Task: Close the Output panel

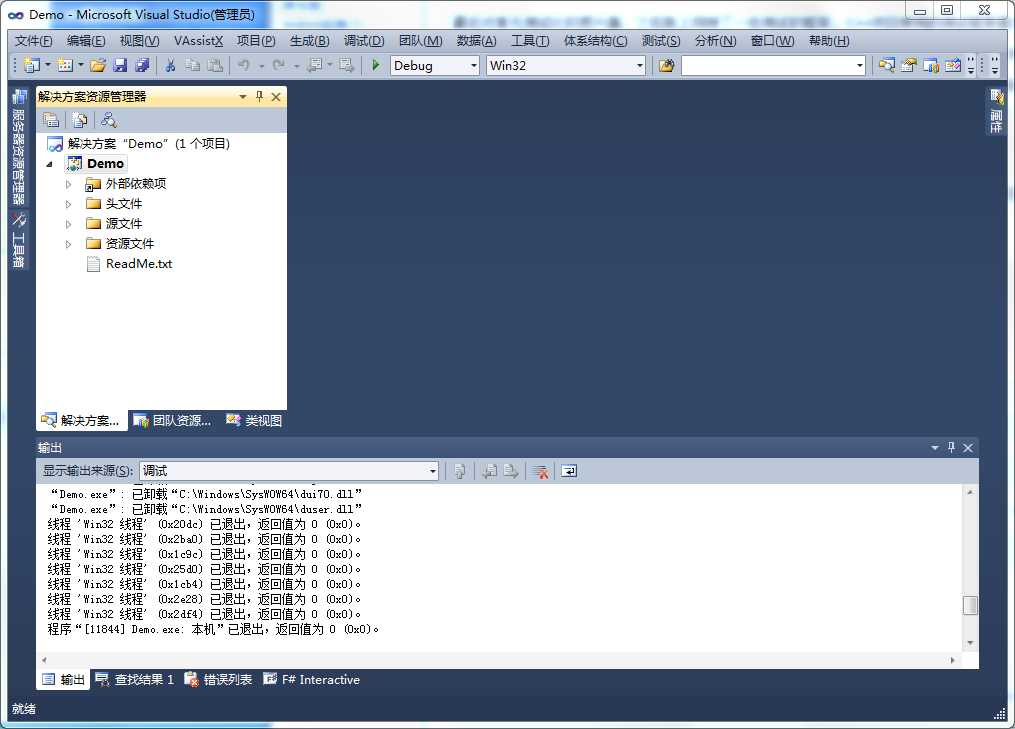Action: coord(968,447)
